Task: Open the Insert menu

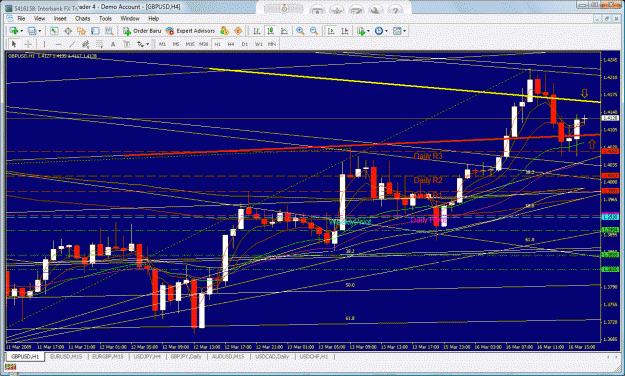Action: click(x=60, y=18)
